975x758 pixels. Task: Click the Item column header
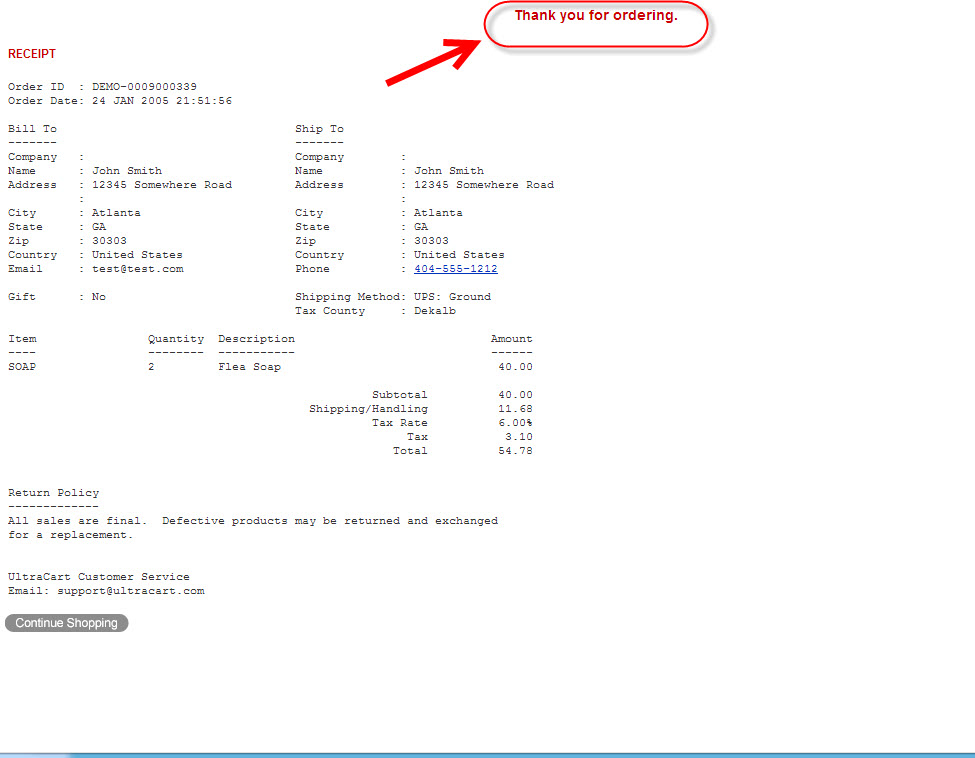[22, 339]
